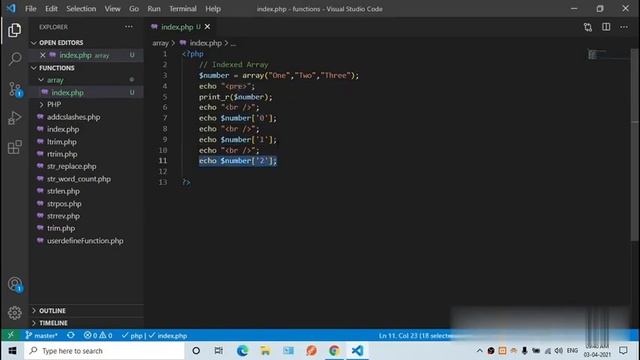Open the Manage gear icon
Screen dimensions: 640x360
tap(15, 313)
